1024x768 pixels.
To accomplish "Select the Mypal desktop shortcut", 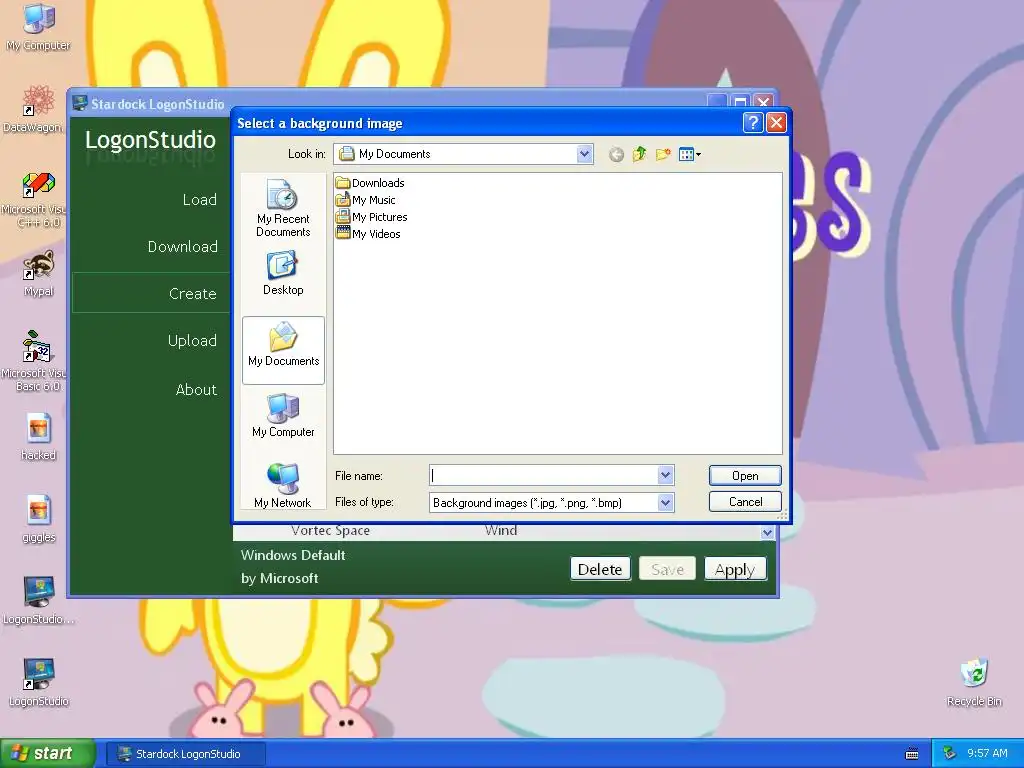I will pos(38,274).
